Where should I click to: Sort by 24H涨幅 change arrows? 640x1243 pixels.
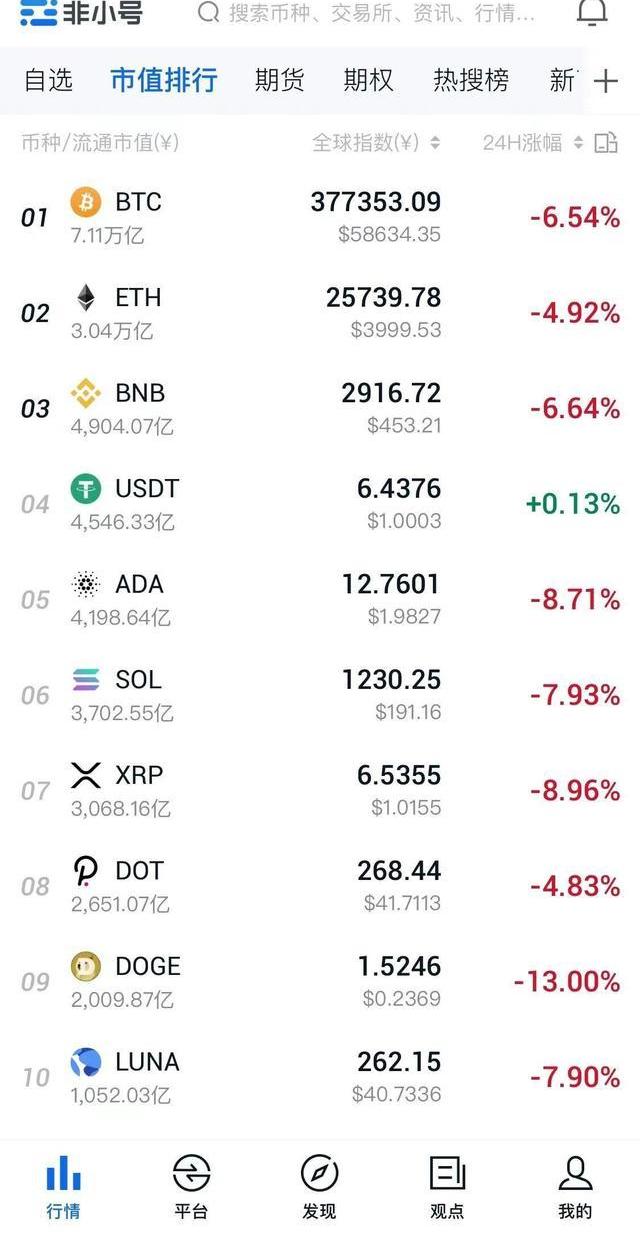[x=578, y=143]
